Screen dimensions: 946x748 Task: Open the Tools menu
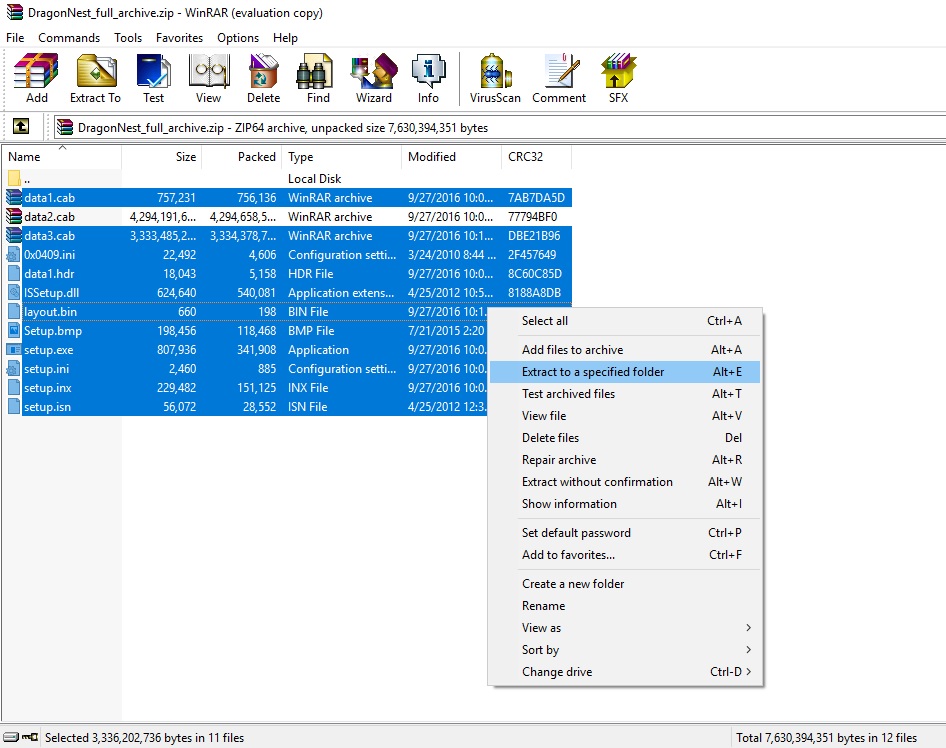[128, 37]
